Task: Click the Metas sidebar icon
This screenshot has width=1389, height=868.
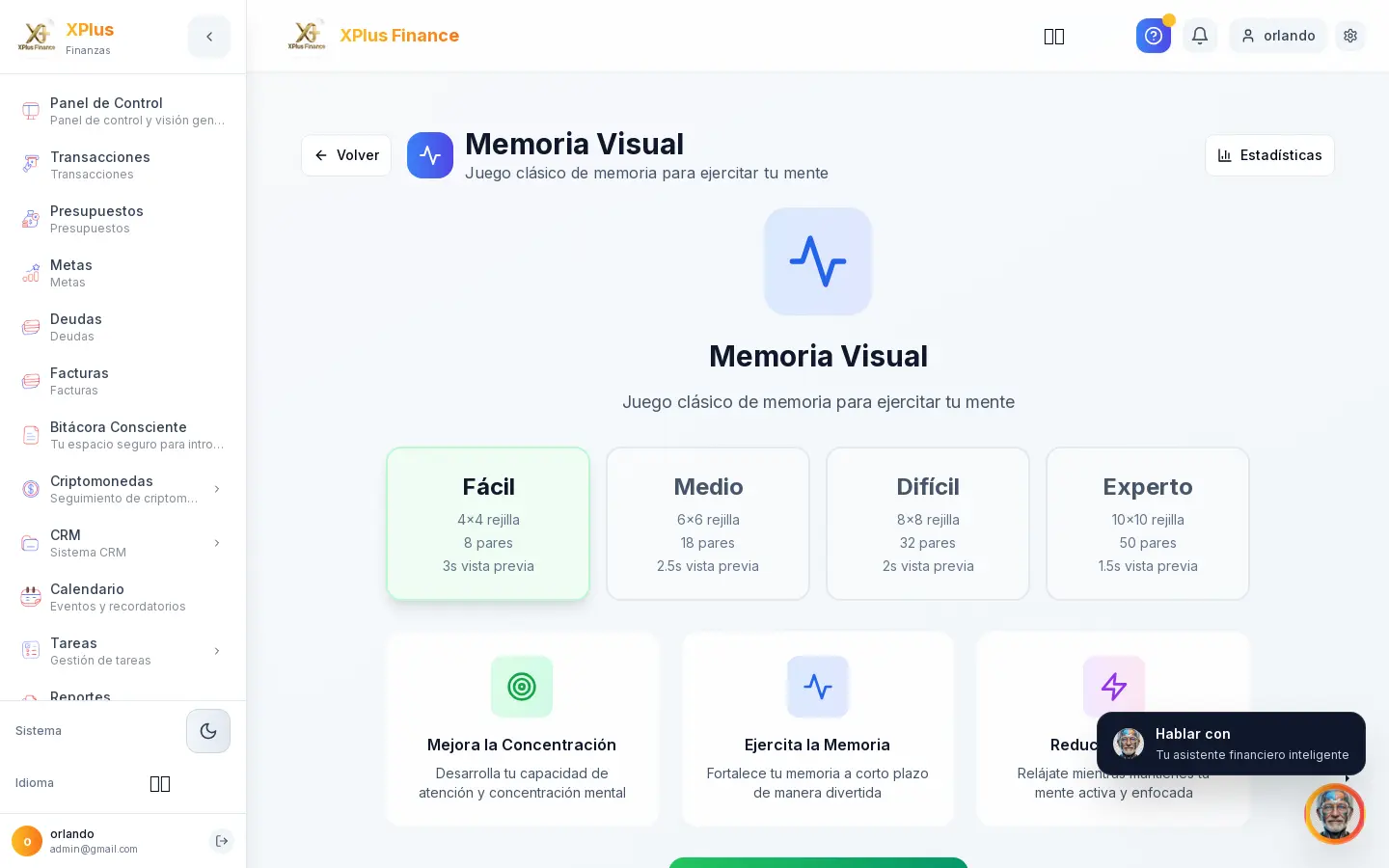Action: click(31, 273)
